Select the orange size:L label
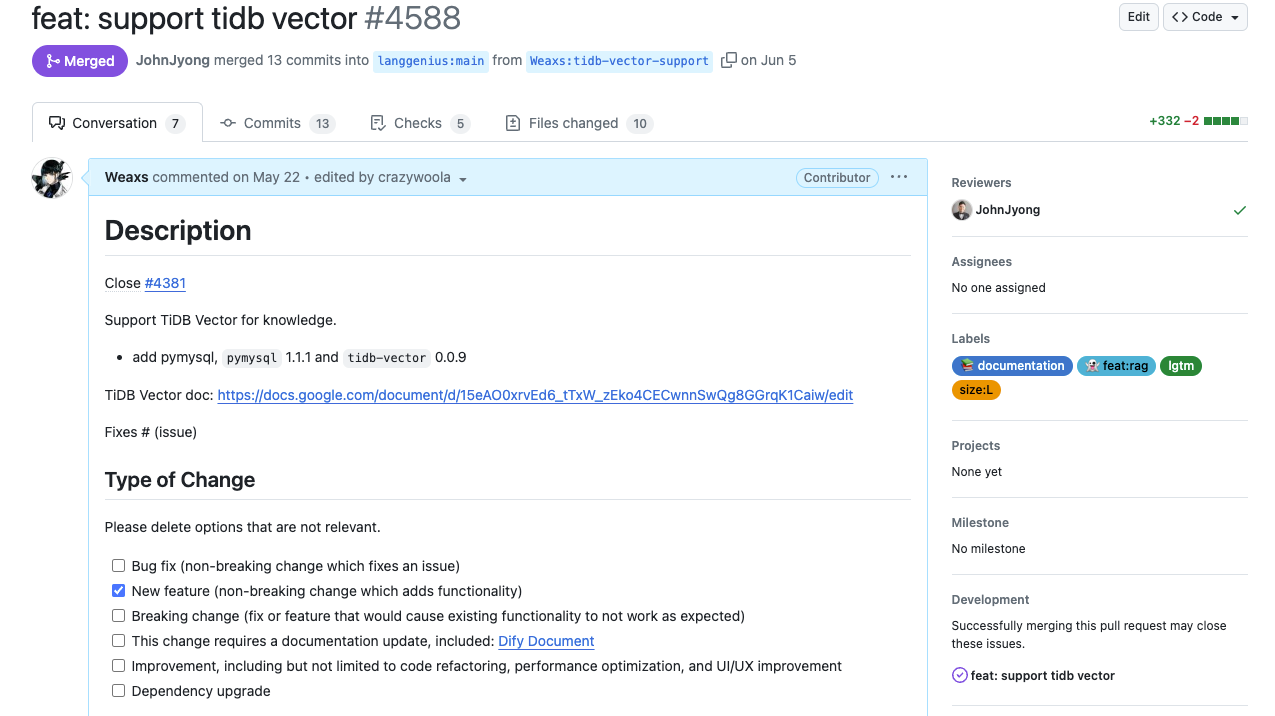1275x716 pixels. click(976, 390)
